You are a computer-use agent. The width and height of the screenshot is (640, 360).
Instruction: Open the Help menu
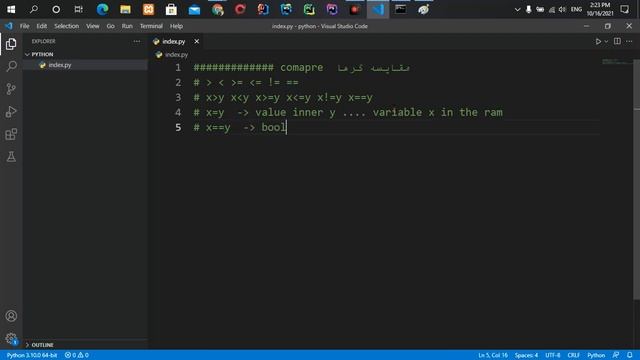(x=176, y=26)
